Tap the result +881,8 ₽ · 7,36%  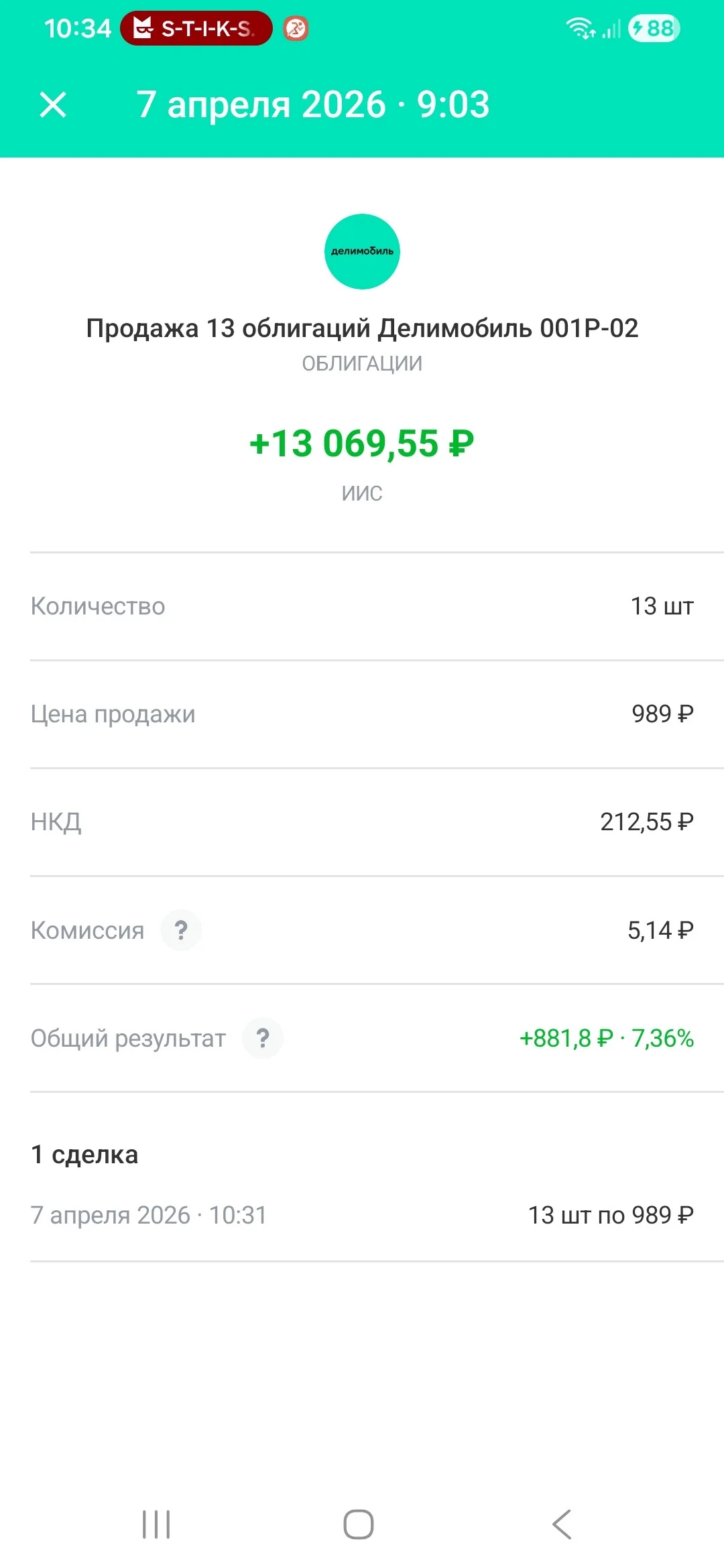[607, 1039]
